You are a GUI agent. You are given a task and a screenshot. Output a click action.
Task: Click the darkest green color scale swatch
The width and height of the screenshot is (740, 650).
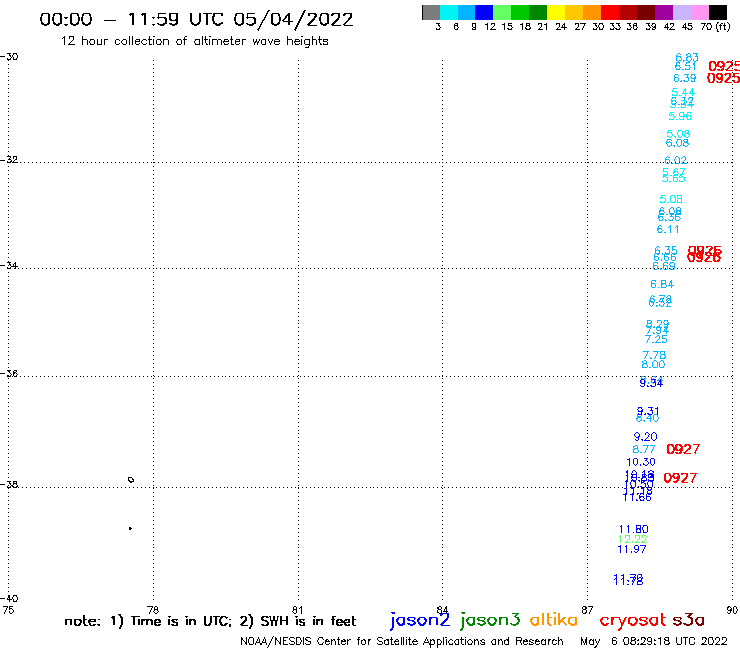click(x=538, y=12)
